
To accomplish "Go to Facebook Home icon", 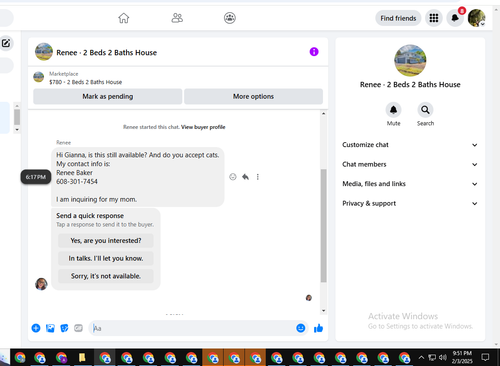I will (x=124, y=18).
